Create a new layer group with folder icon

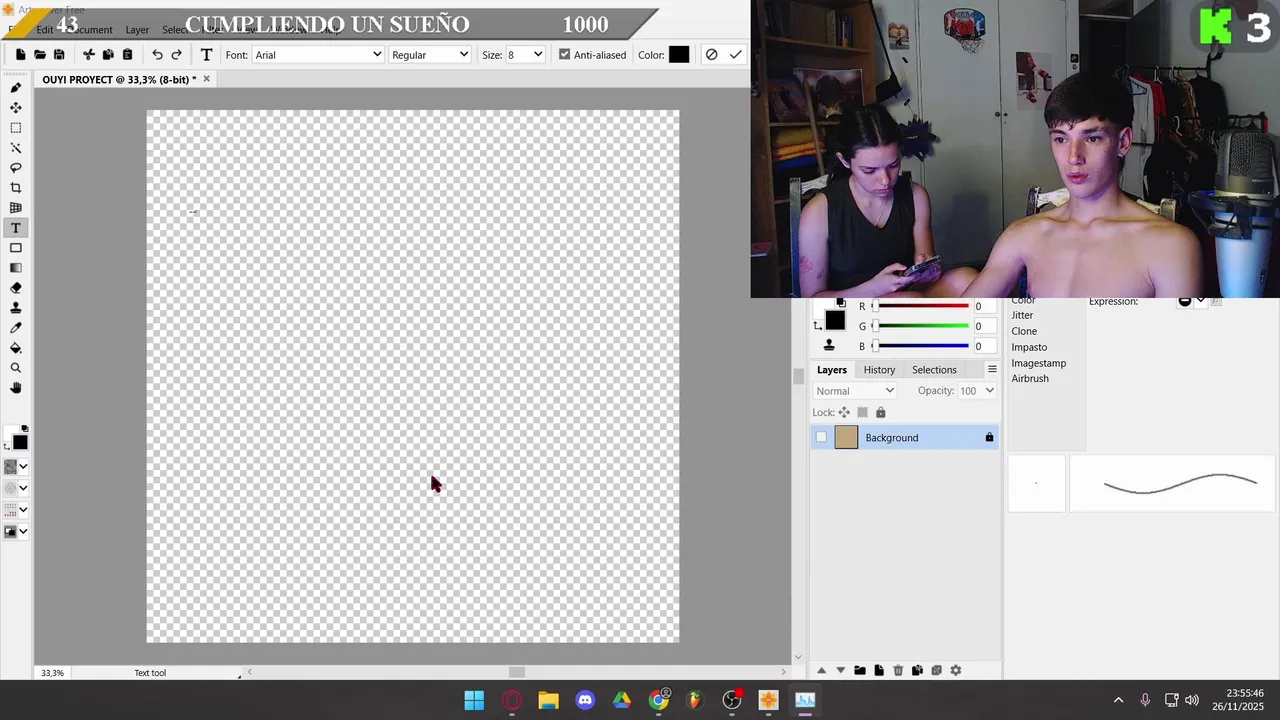click(x=860, y=670)
